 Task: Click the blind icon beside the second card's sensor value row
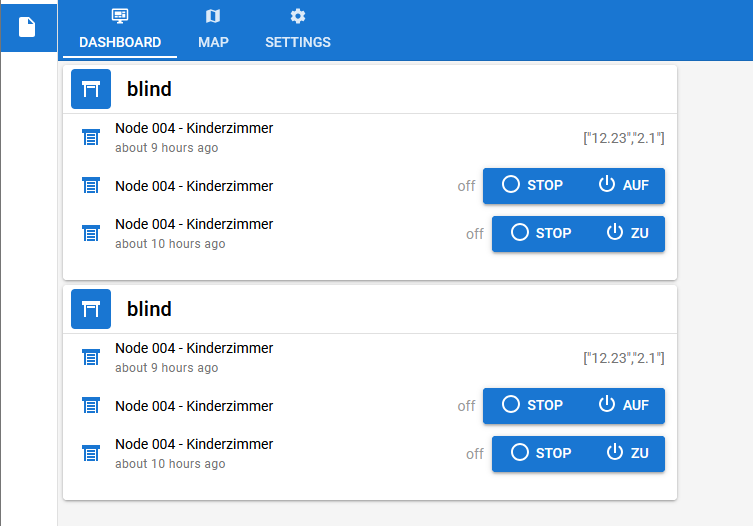[91, 358]
